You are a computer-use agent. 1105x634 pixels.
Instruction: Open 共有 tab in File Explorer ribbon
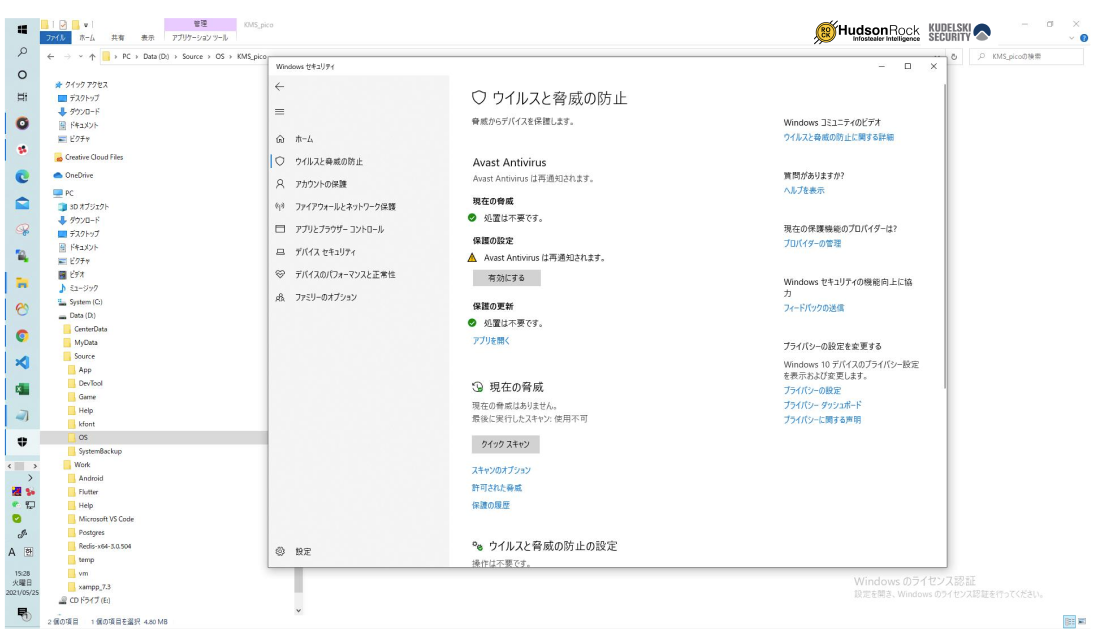tap(118, 37)
